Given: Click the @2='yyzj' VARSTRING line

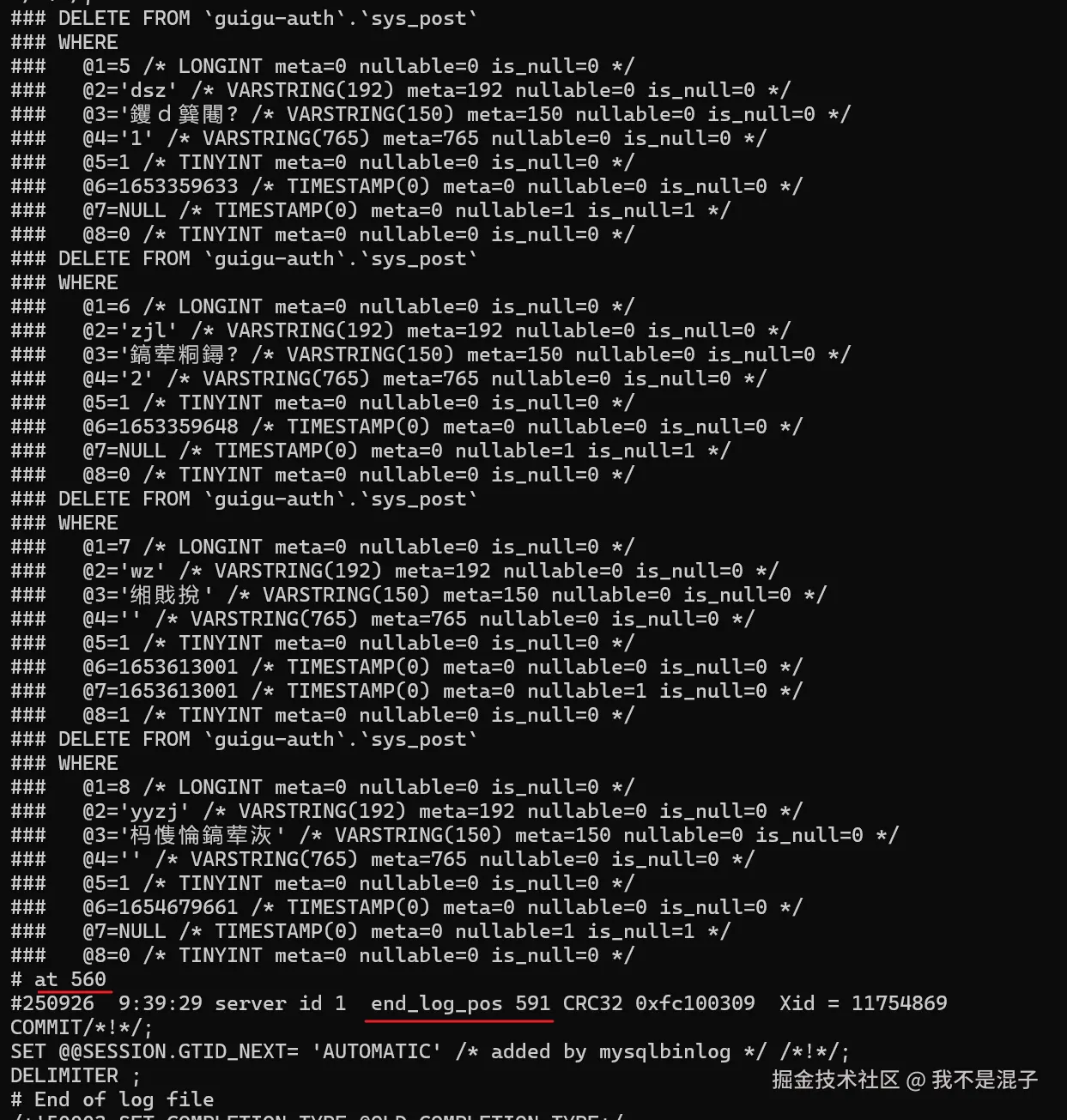Looking at the screenshot, I should [x=407, y=811].
